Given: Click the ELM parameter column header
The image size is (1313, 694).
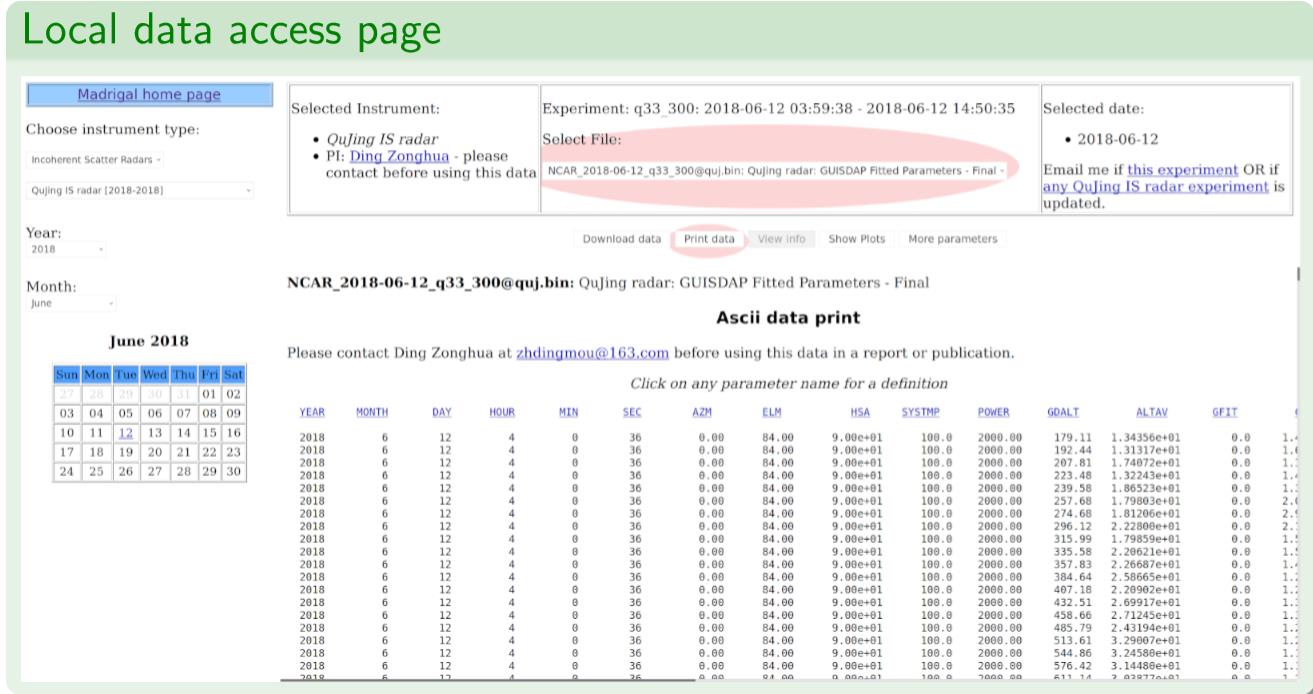Looking at the screenshot, I should pyautogui.click(x=772, y=412).
